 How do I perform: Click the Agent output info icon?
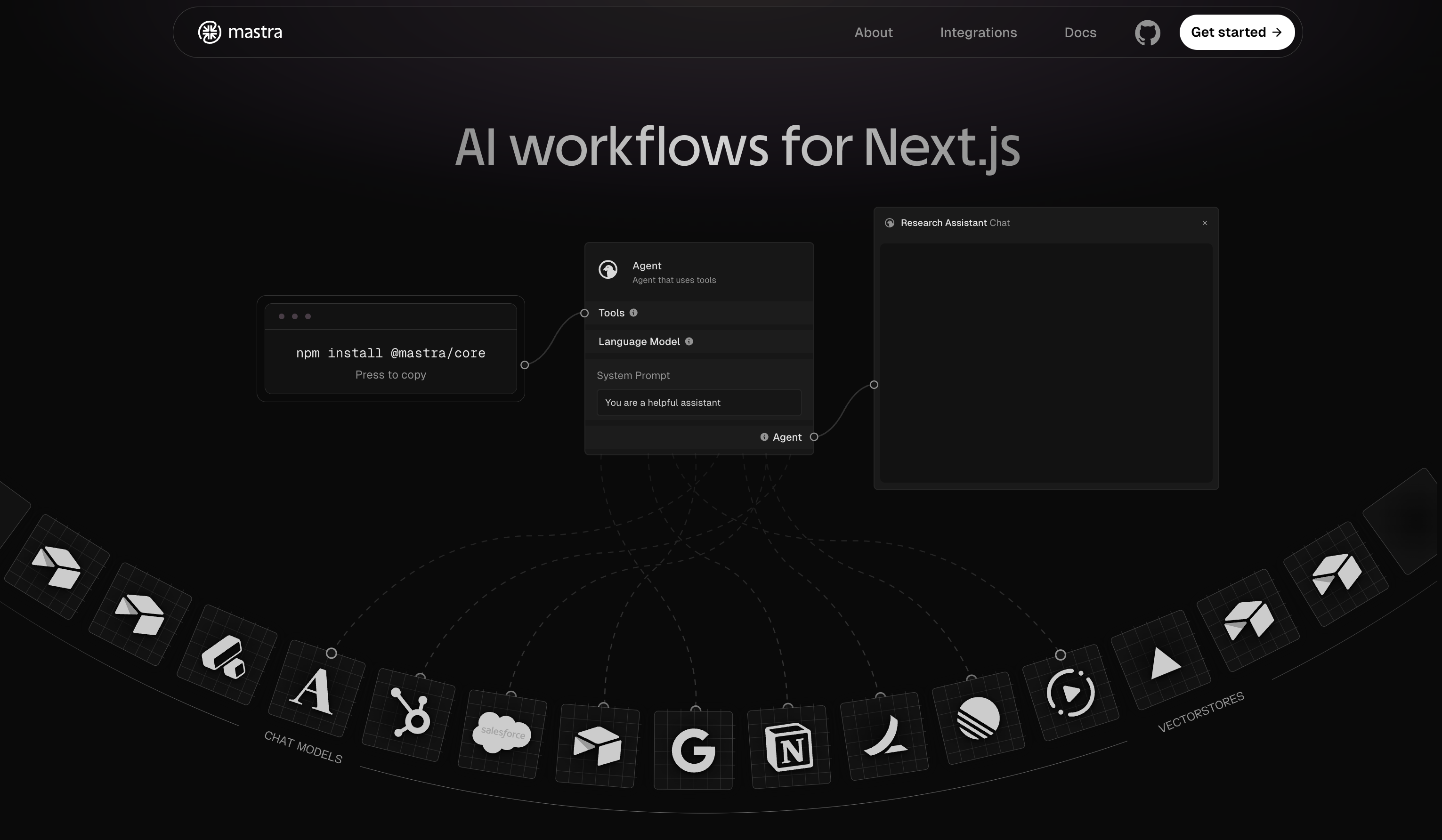click(x=764, y=437)
